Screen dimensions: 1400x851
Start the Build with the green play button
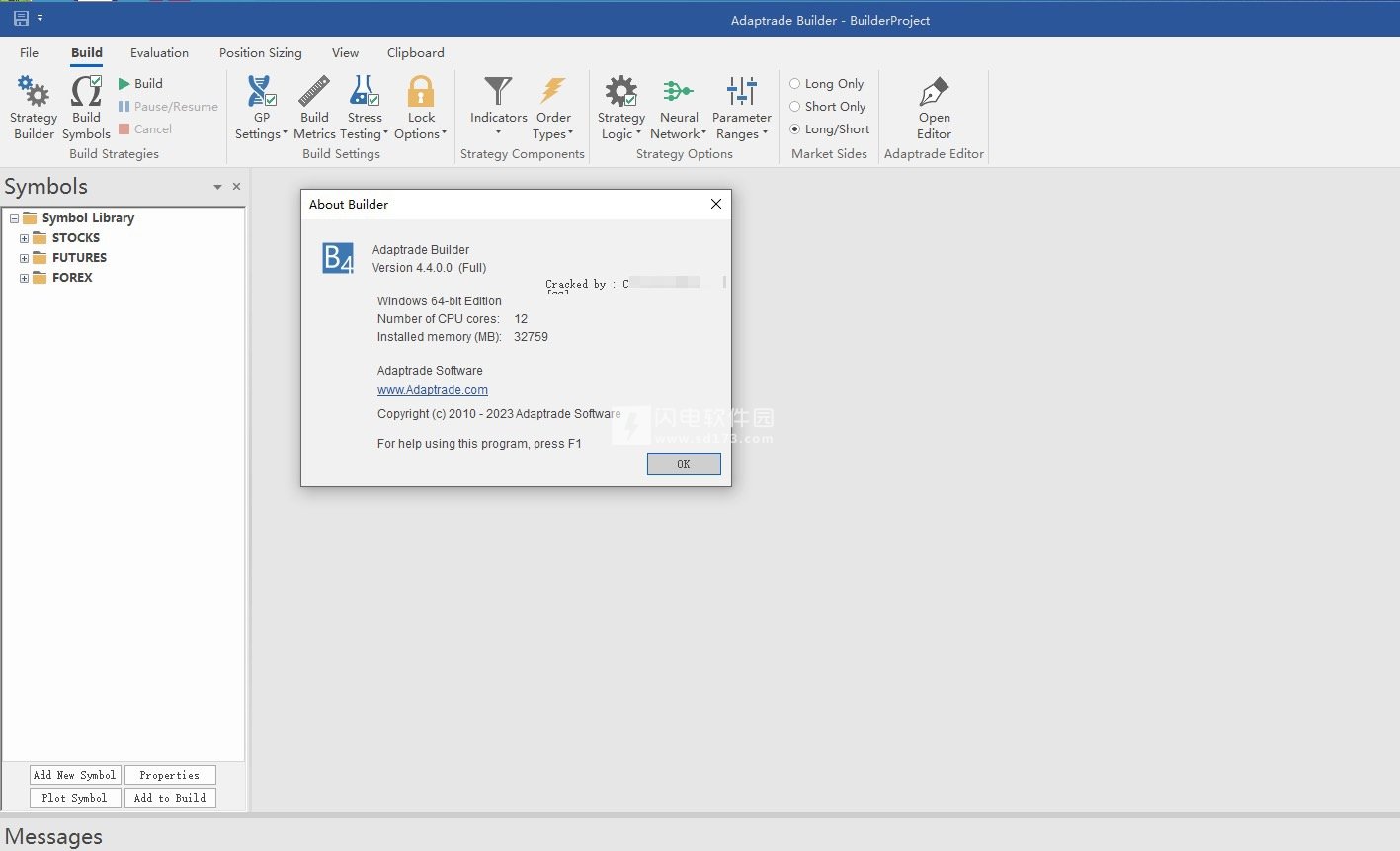point(140,84)
